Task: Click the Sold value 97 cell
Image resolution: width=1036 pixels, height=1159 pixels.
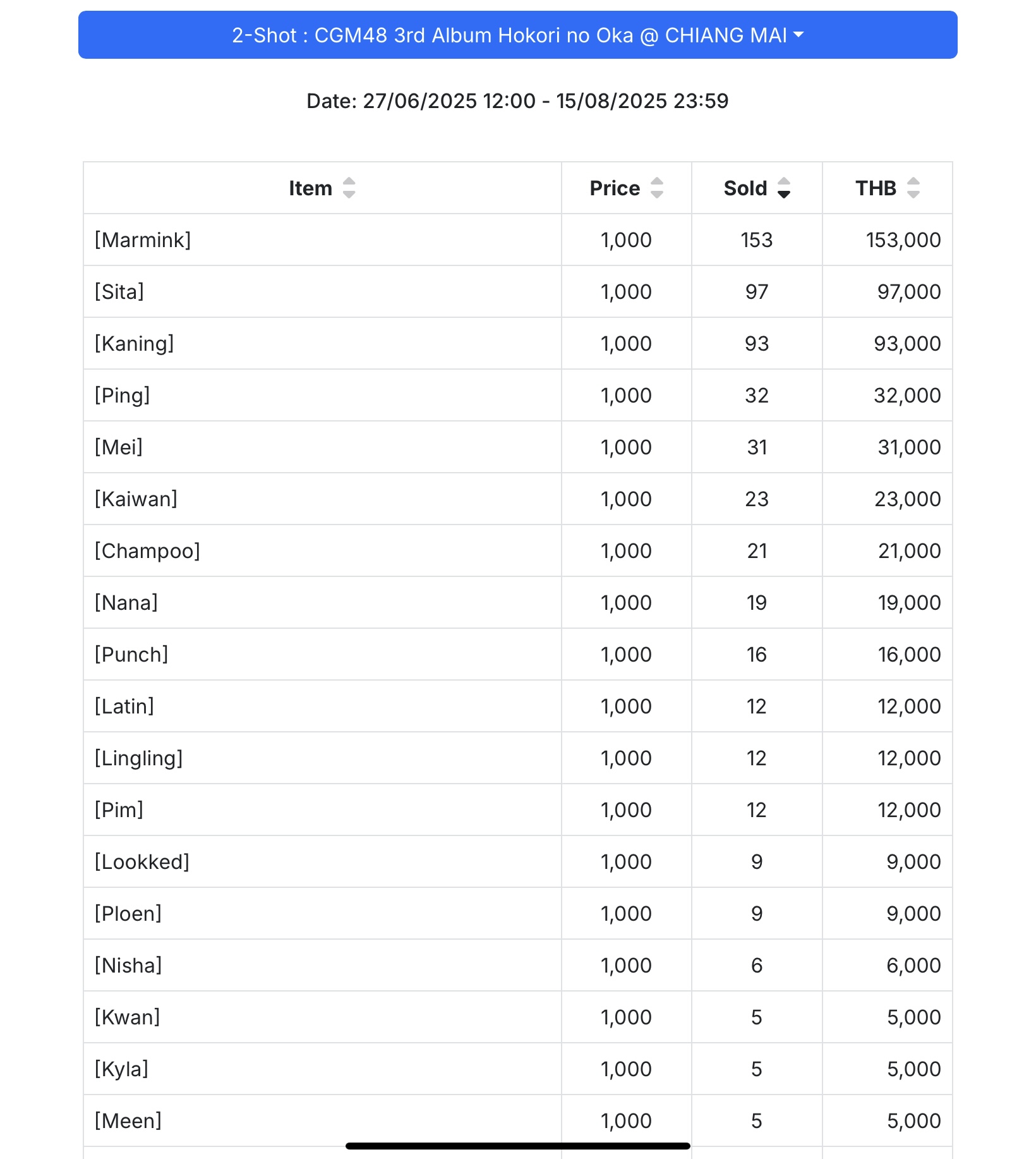Action: (757, 292)
